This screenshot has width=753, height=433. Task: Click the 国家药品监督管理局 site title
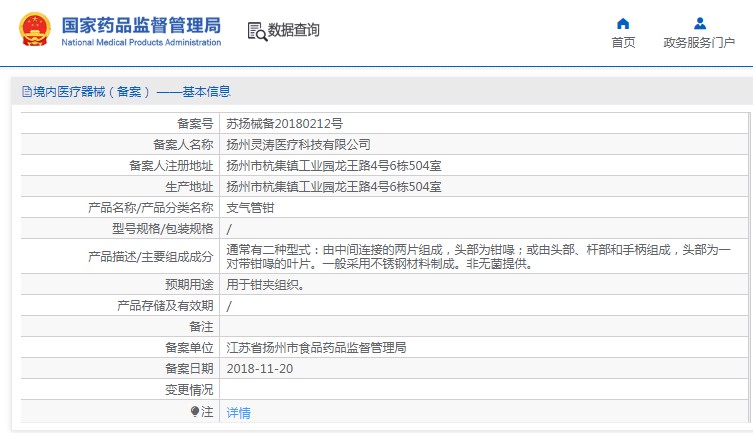(x=141, y=25)
